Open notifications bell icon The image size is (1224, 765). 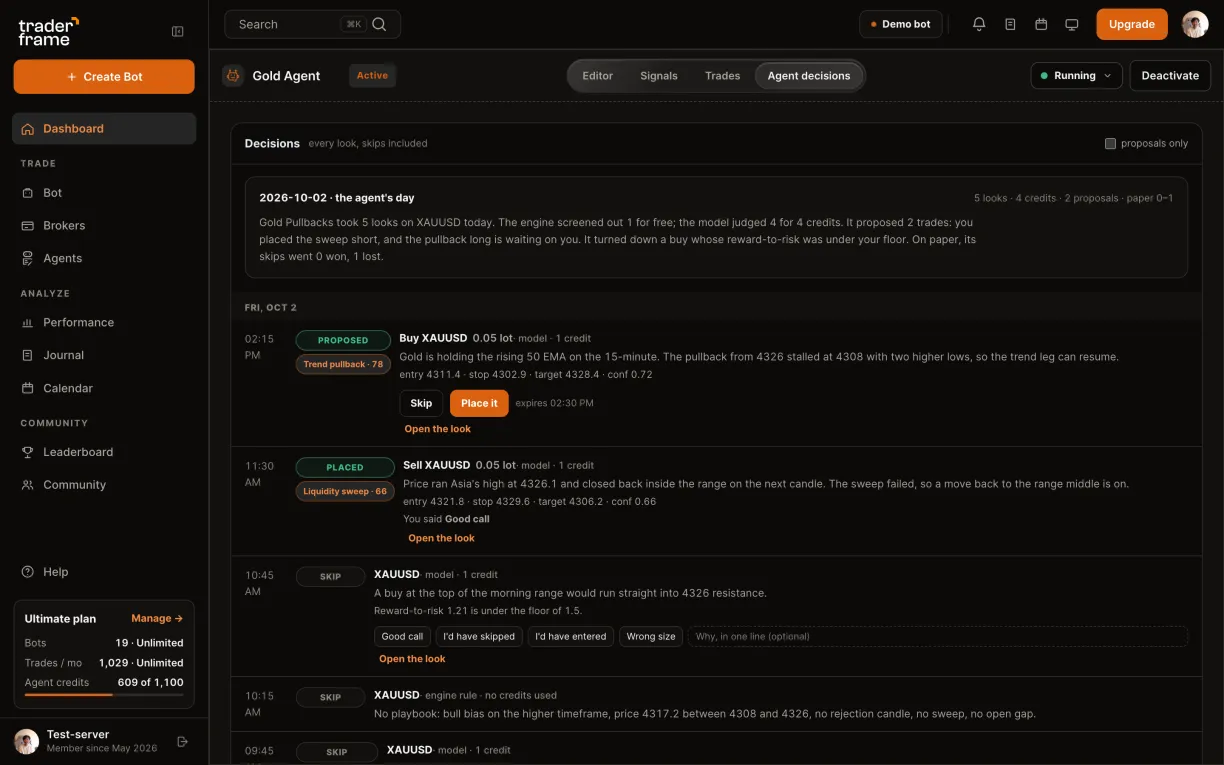coord(979,24)
